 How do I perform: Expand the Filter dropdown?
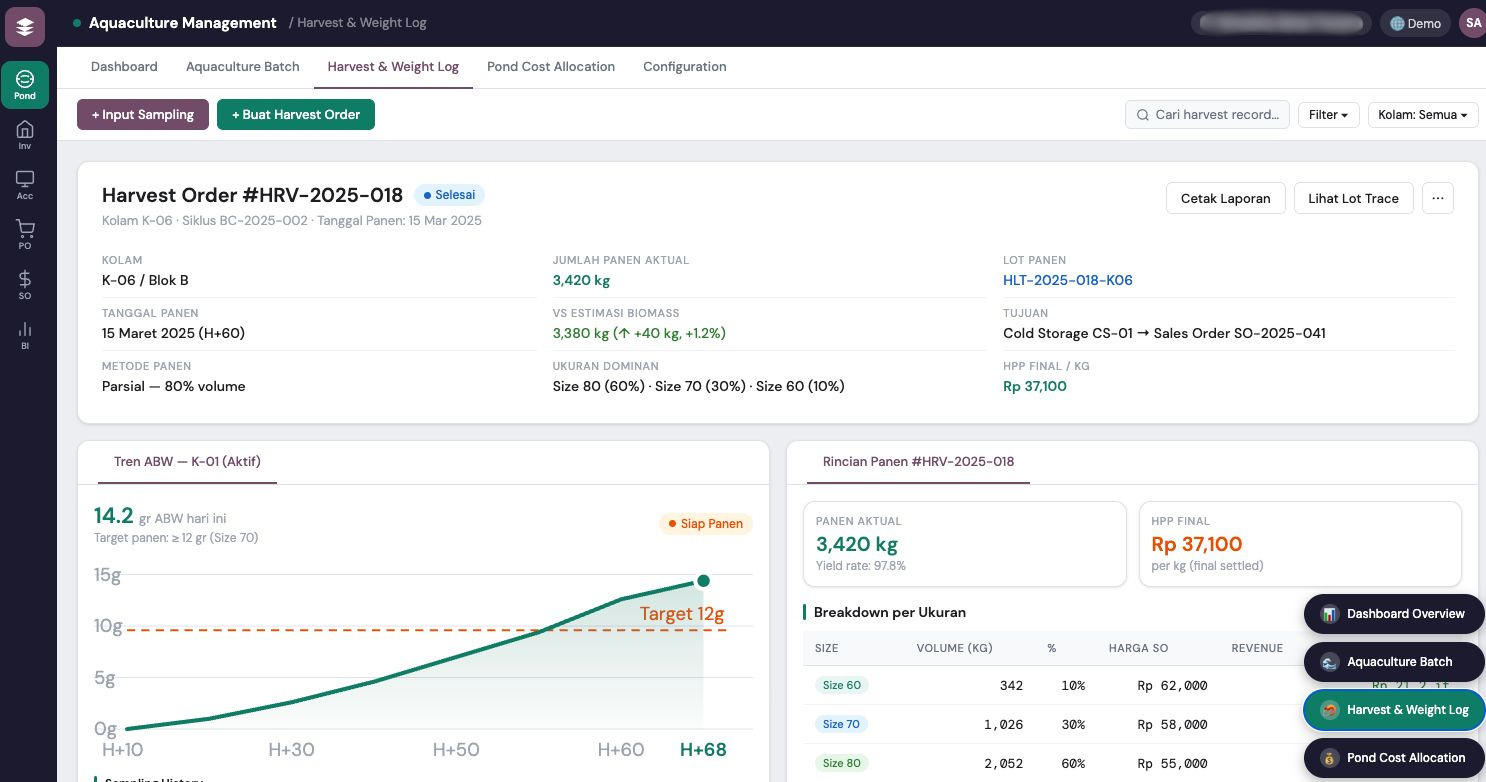click(x=1328, y=115)
